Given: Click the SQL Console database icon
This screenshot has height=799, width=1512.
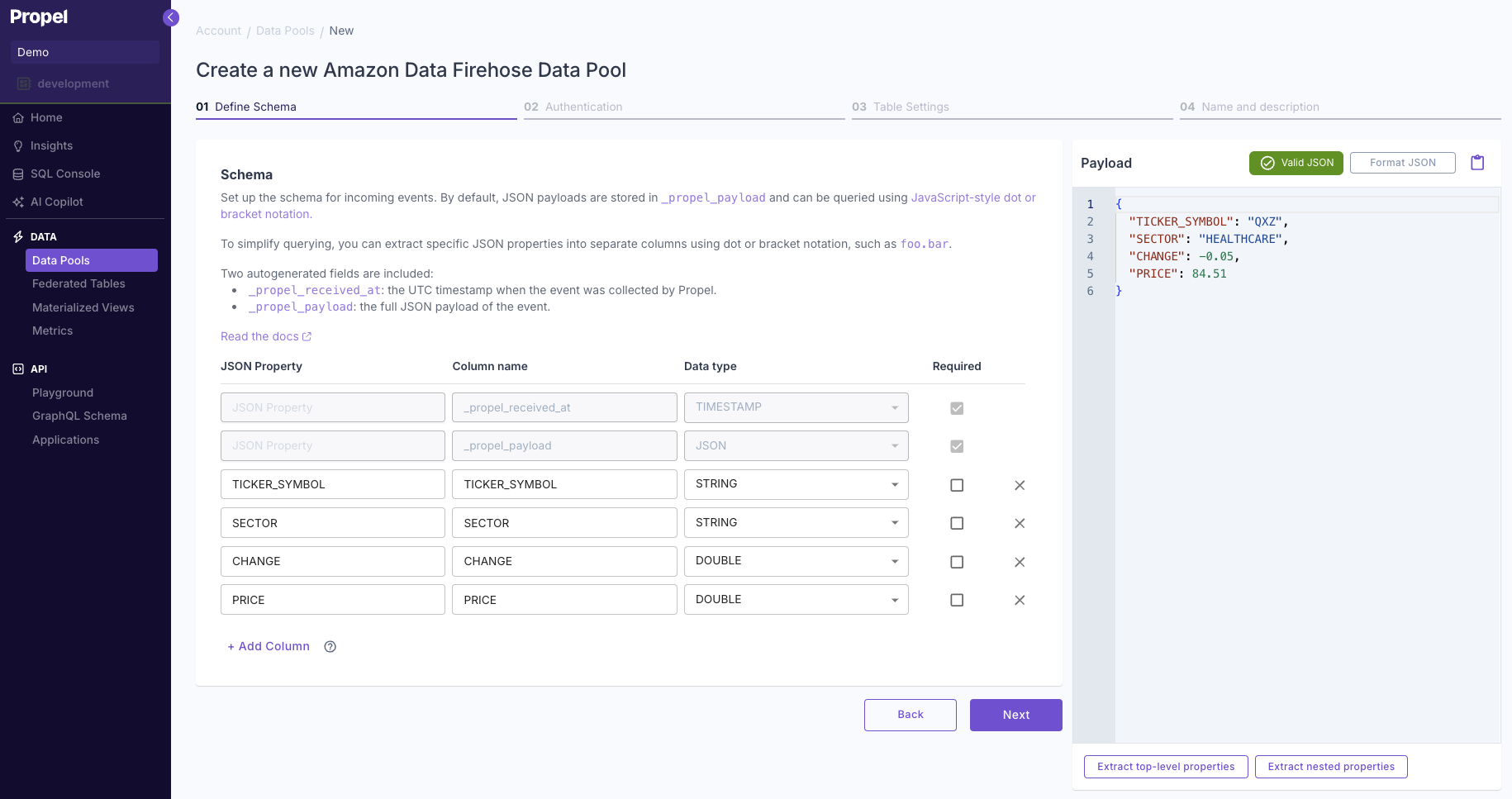Looking at the screenshot, I should coord(17,174).
